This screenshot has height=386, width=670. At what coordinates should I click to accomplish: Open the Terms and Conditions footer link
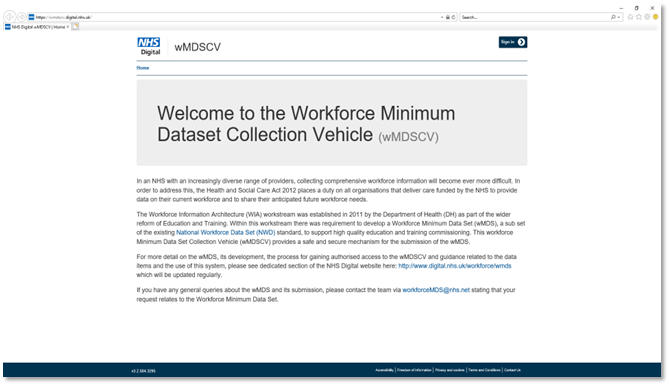[x=484, y=370]
